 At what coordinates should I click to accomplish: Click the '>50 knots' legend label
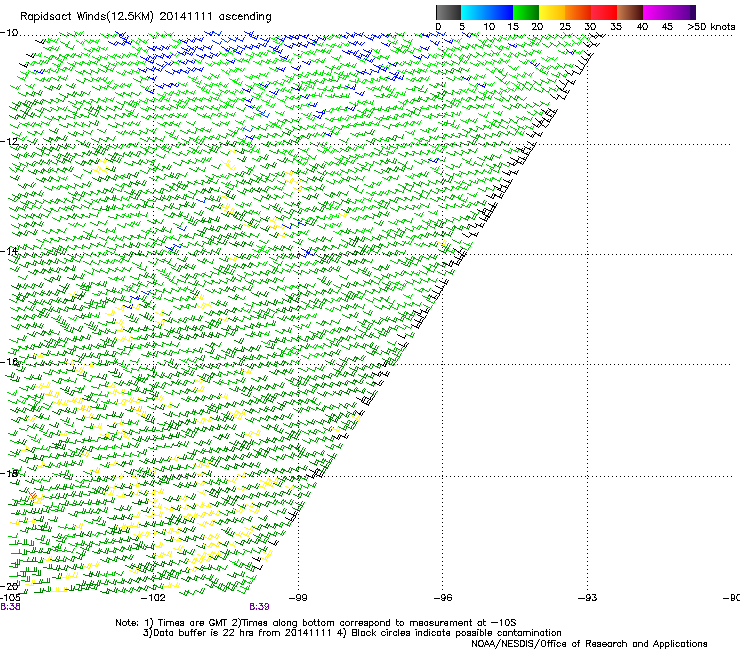click(x=711, y=27)
